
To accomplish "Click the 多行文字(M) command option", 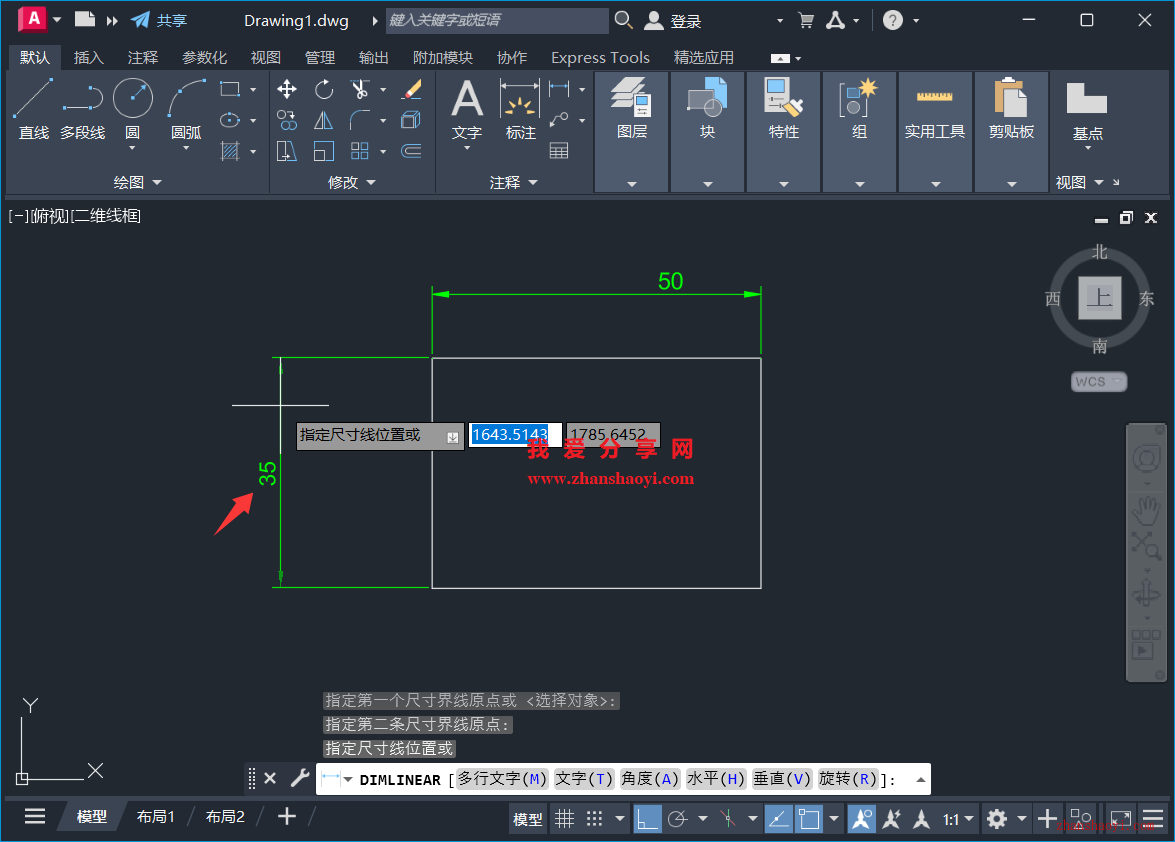I will (x=503, y=780).
